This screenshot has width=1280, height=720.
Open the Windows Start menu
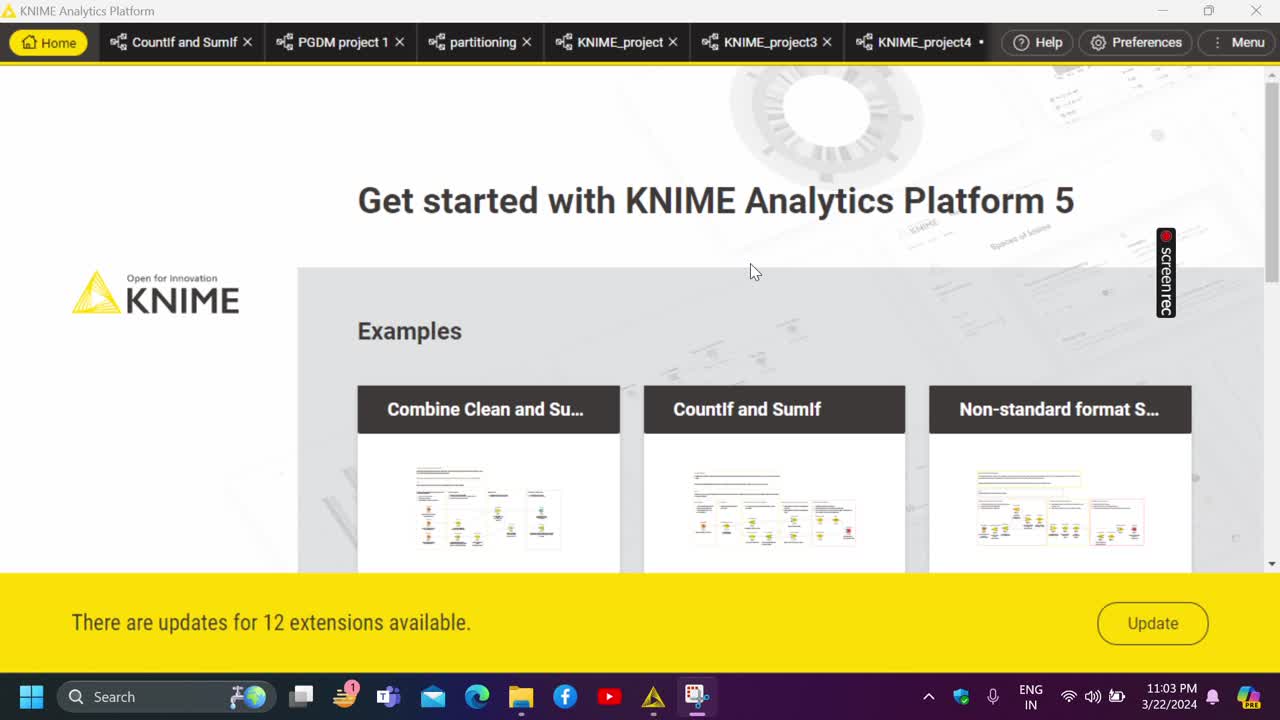(x=31, y=697)
